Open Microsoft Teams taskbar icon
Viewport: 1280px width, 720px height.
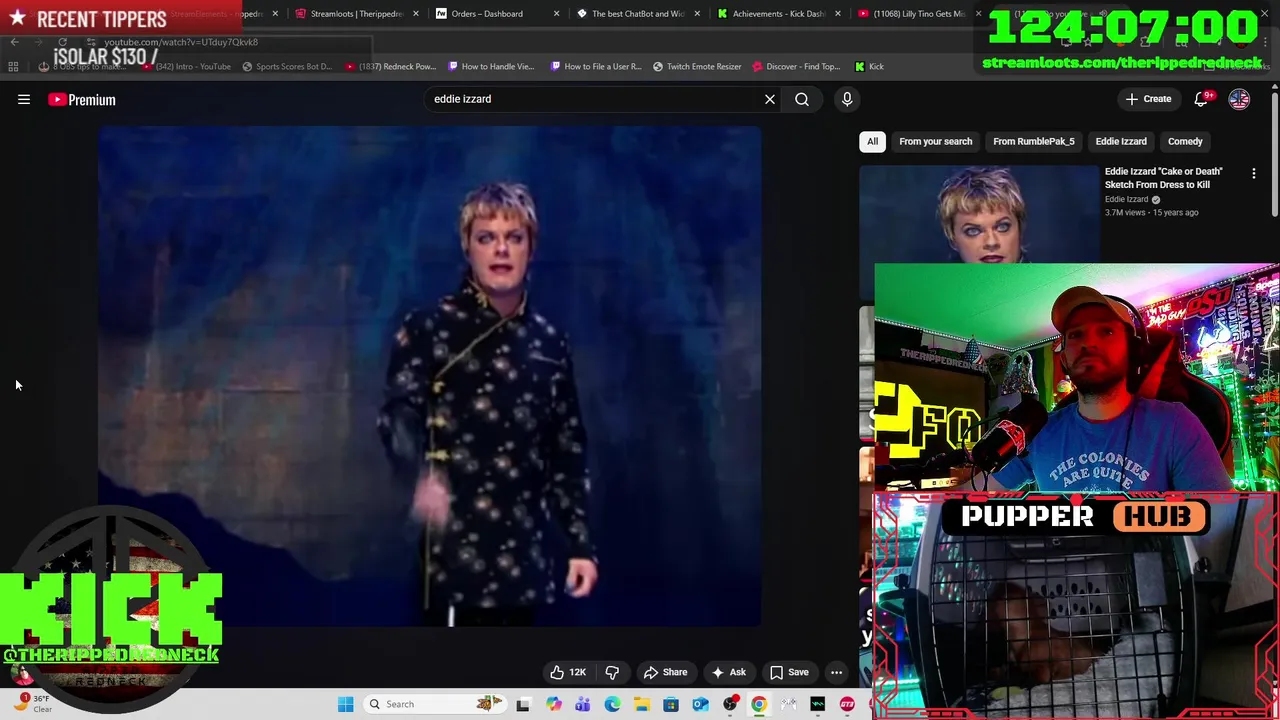pyautogui.click(x=582, y=704)
